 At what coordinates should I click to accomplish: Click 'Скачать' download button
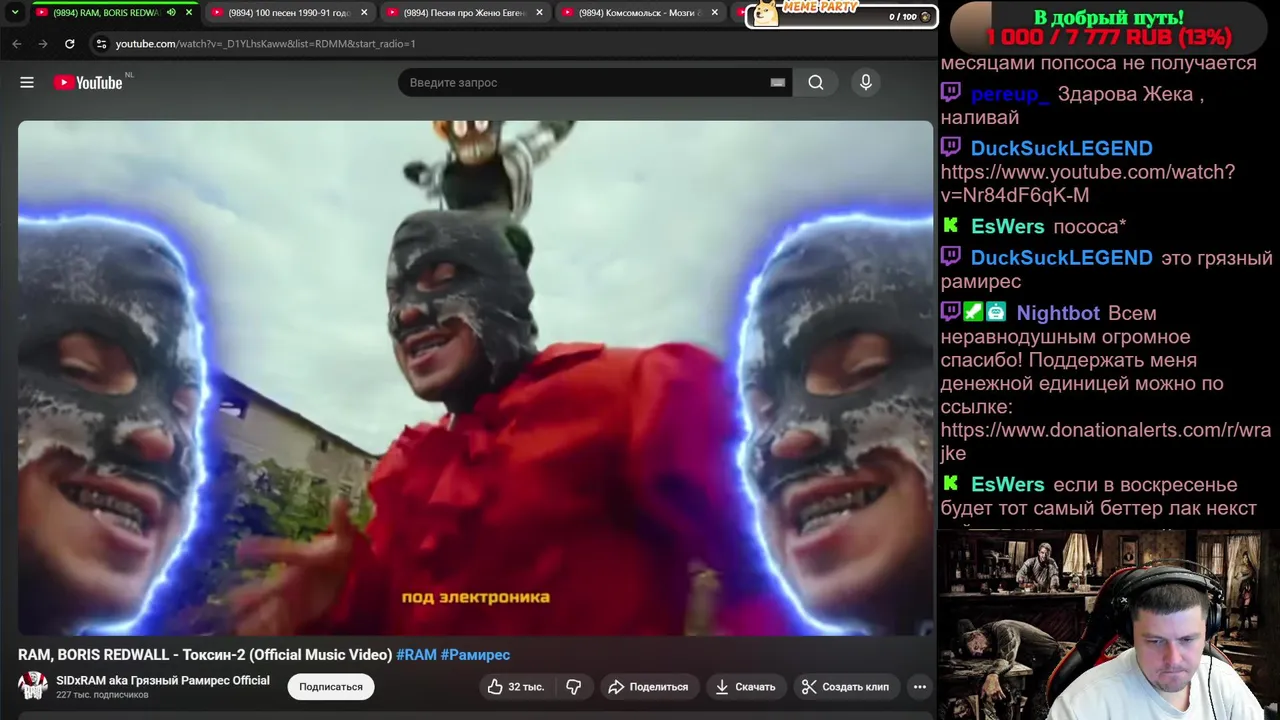(745, 687)
